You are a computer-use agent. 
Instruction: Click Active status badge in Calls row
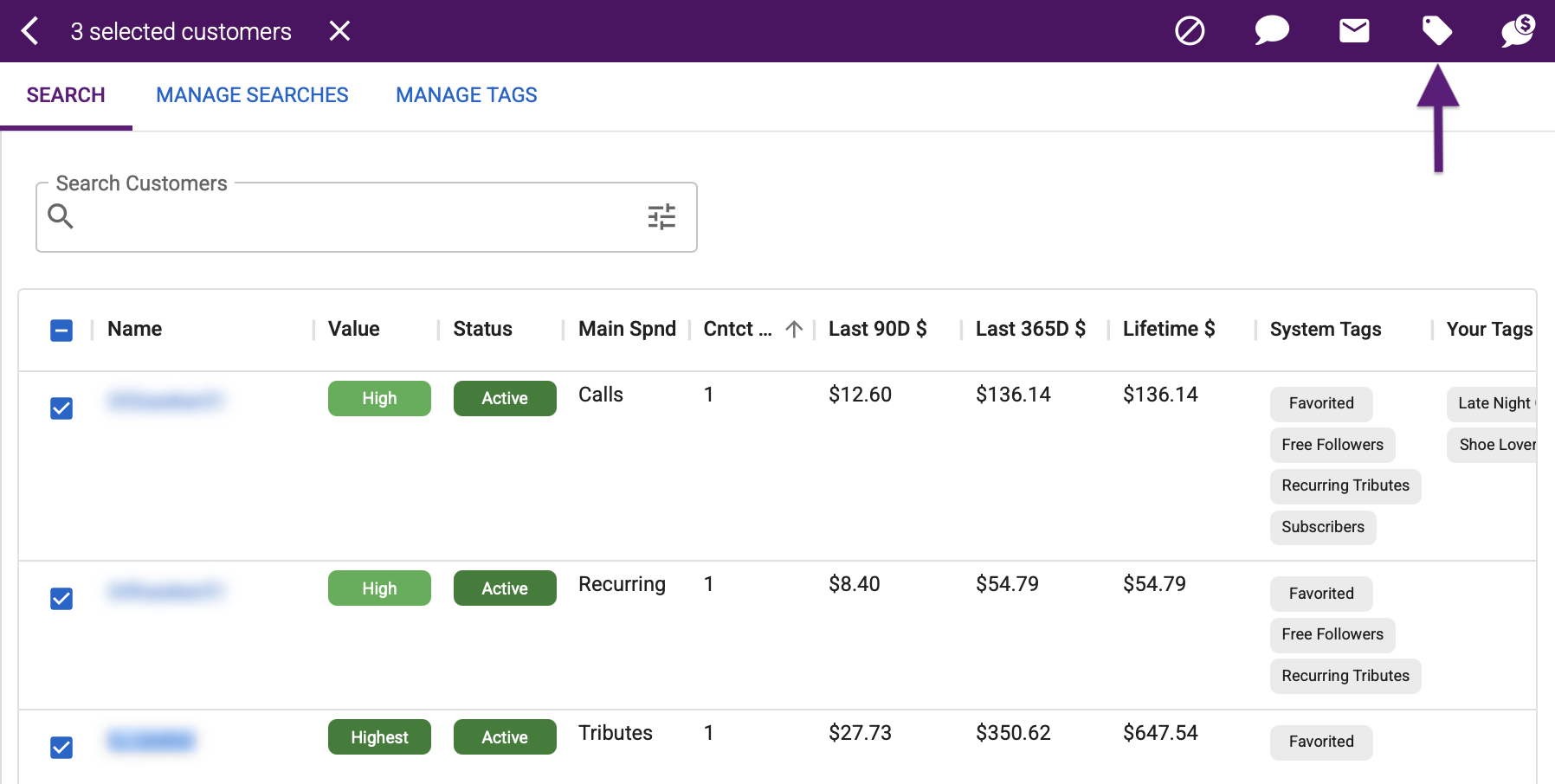(505, 398)
